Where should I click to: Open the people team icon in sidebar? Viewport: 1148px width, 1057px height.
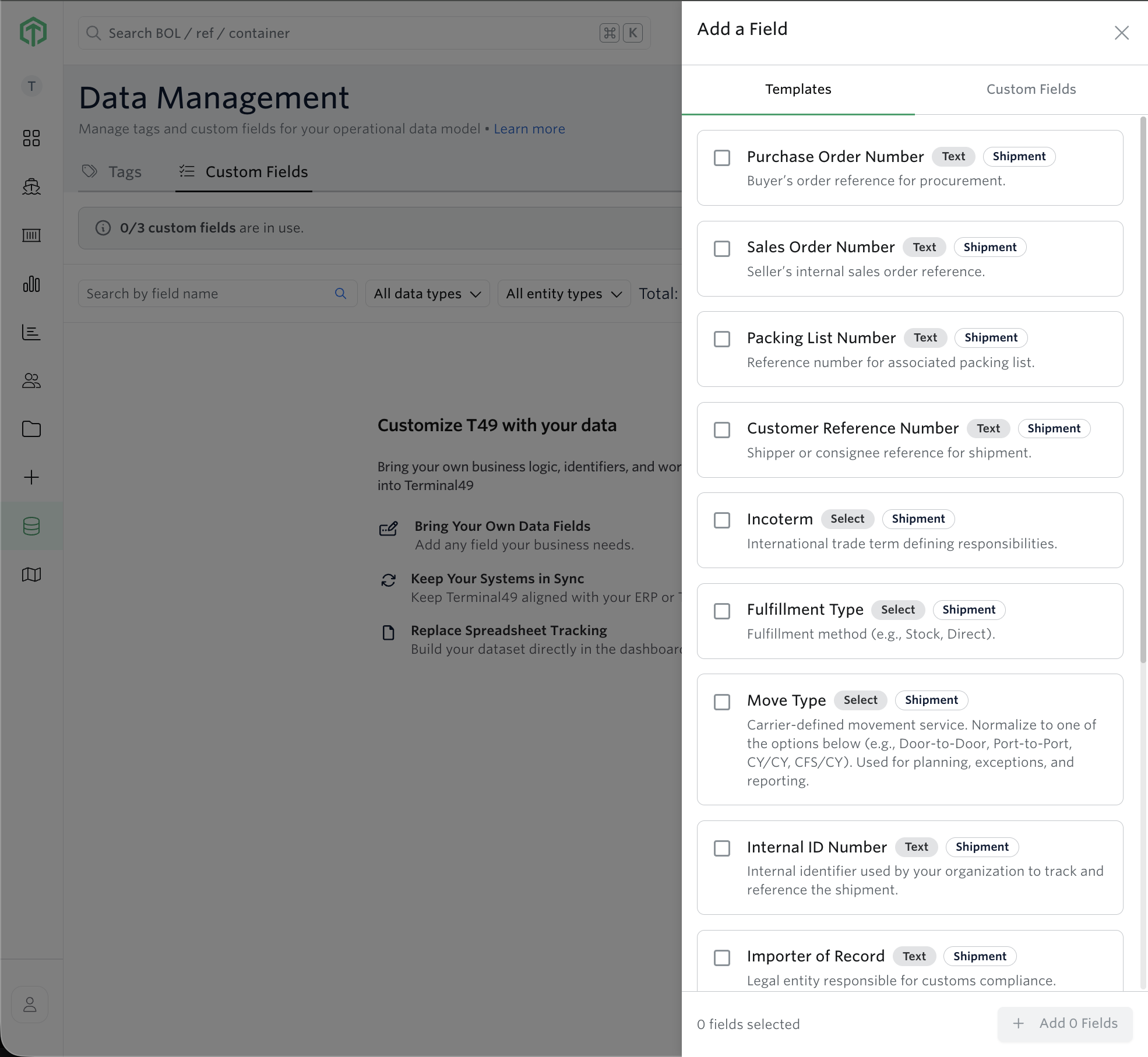click(x=31, y=381)
